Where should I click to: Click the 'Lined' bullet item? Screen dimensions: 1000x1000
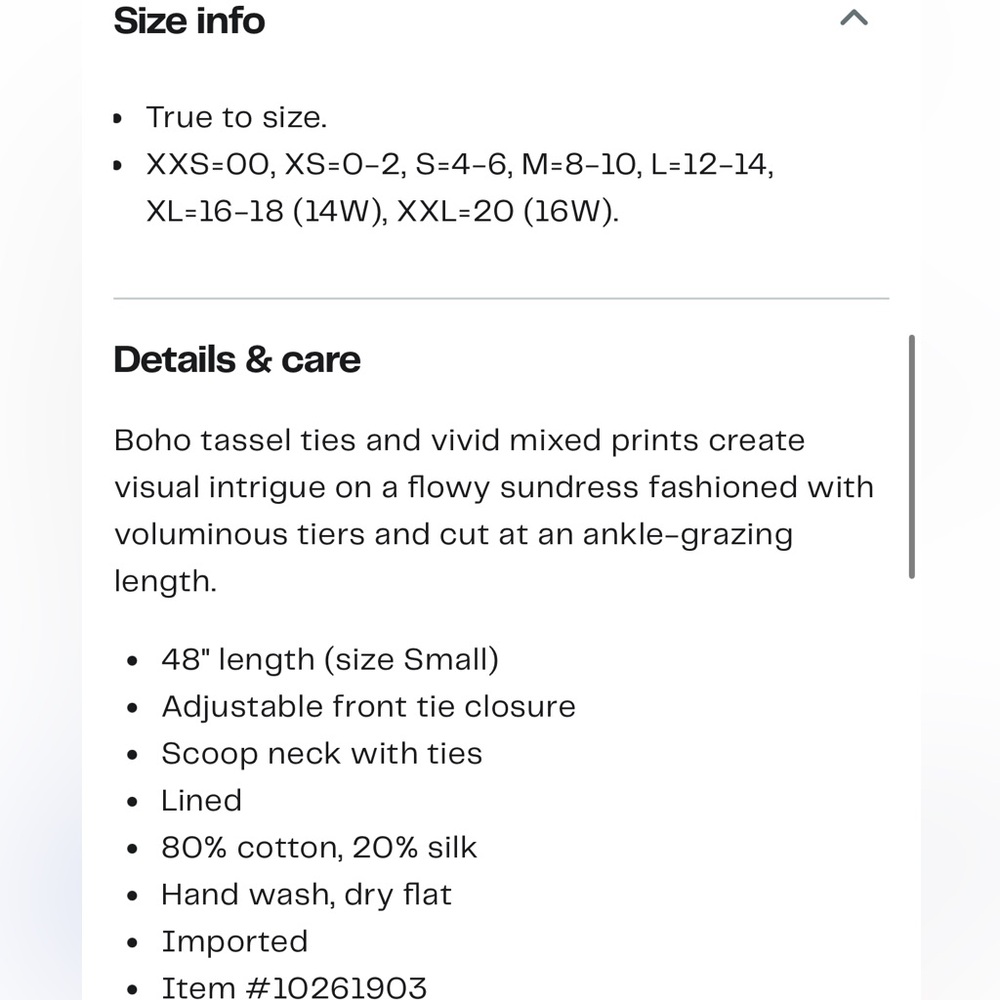point(202,800)
